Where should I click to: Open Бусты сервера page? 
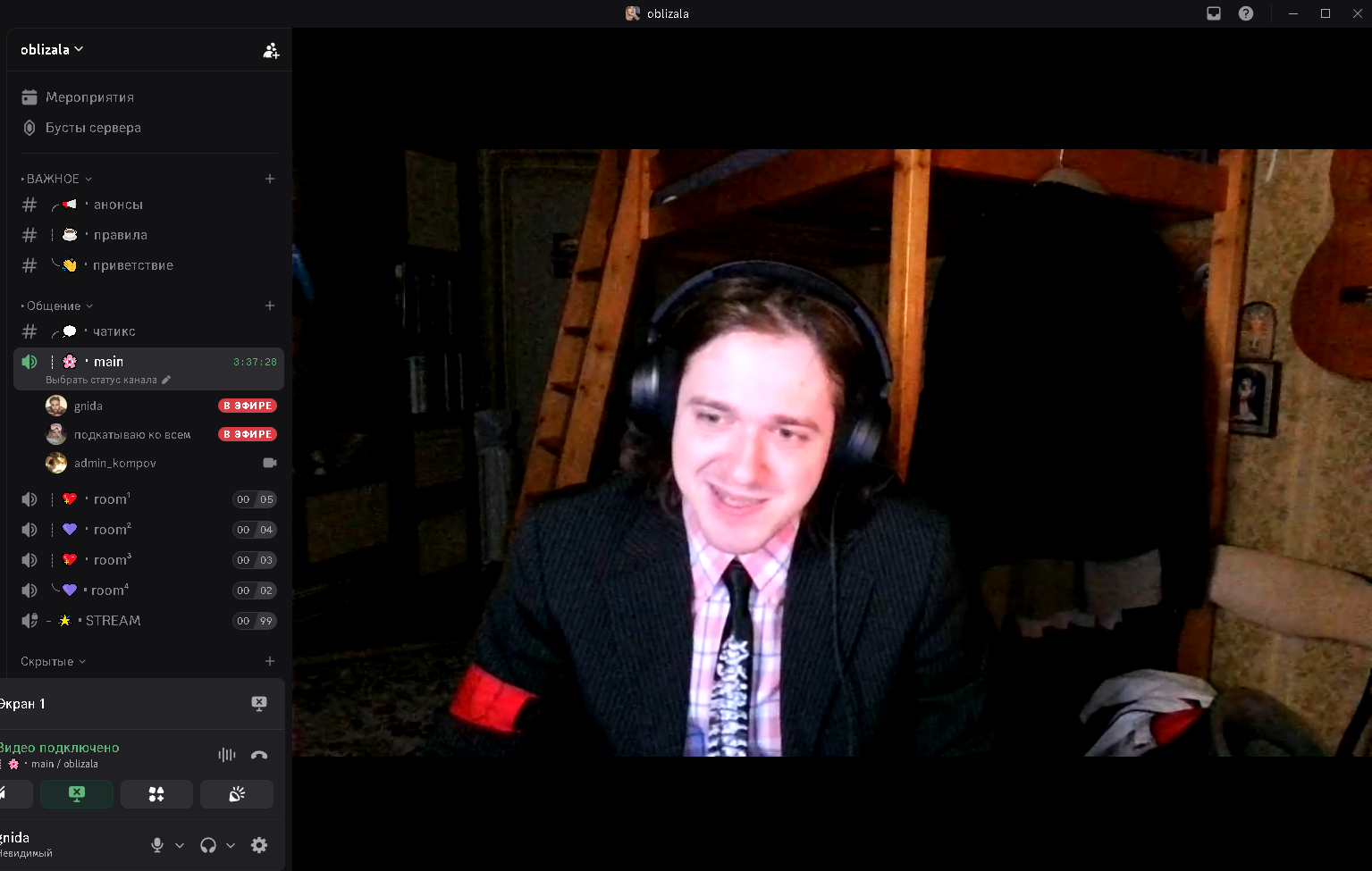click(x=148, y=128)
